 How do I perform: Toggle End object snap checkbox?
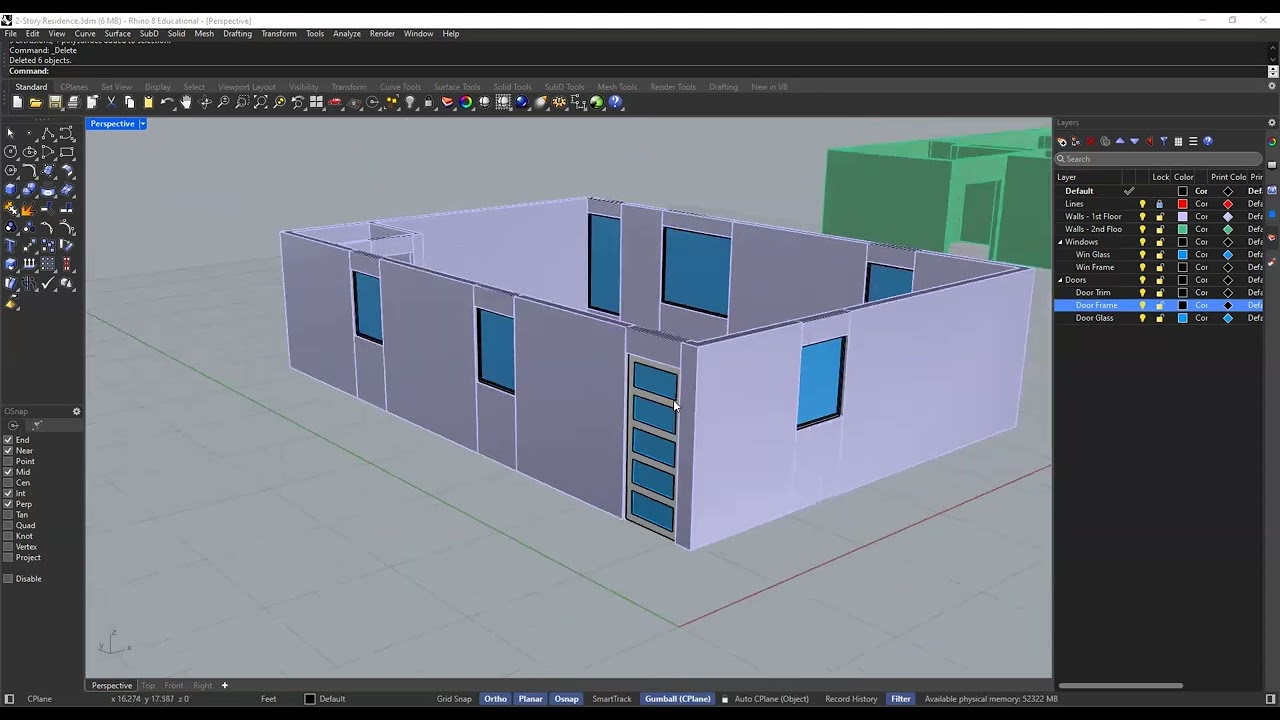(x=8, y=440)
